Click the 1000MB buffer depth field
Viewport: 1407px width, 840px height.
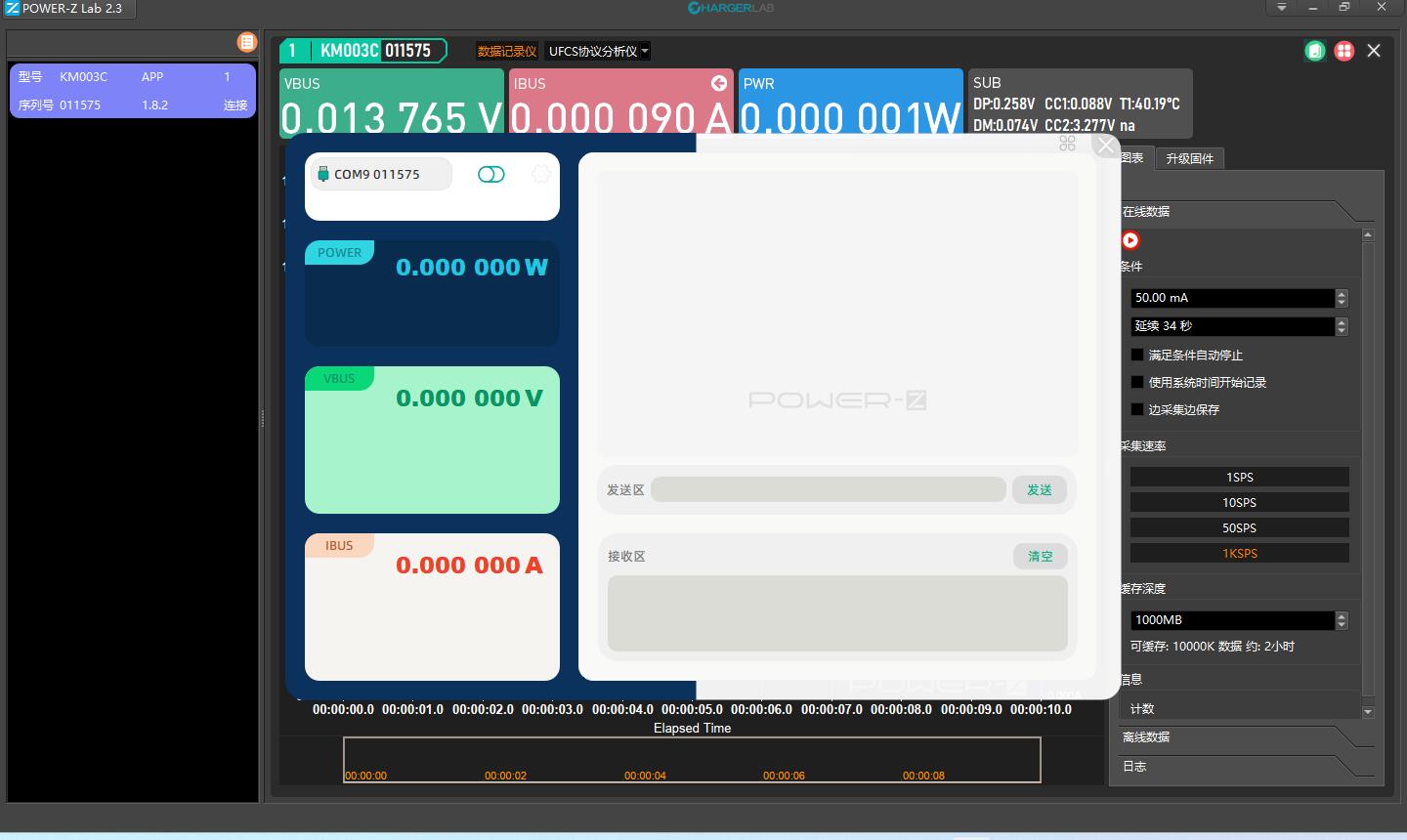pyautogui.click(x=1233, y=620)
